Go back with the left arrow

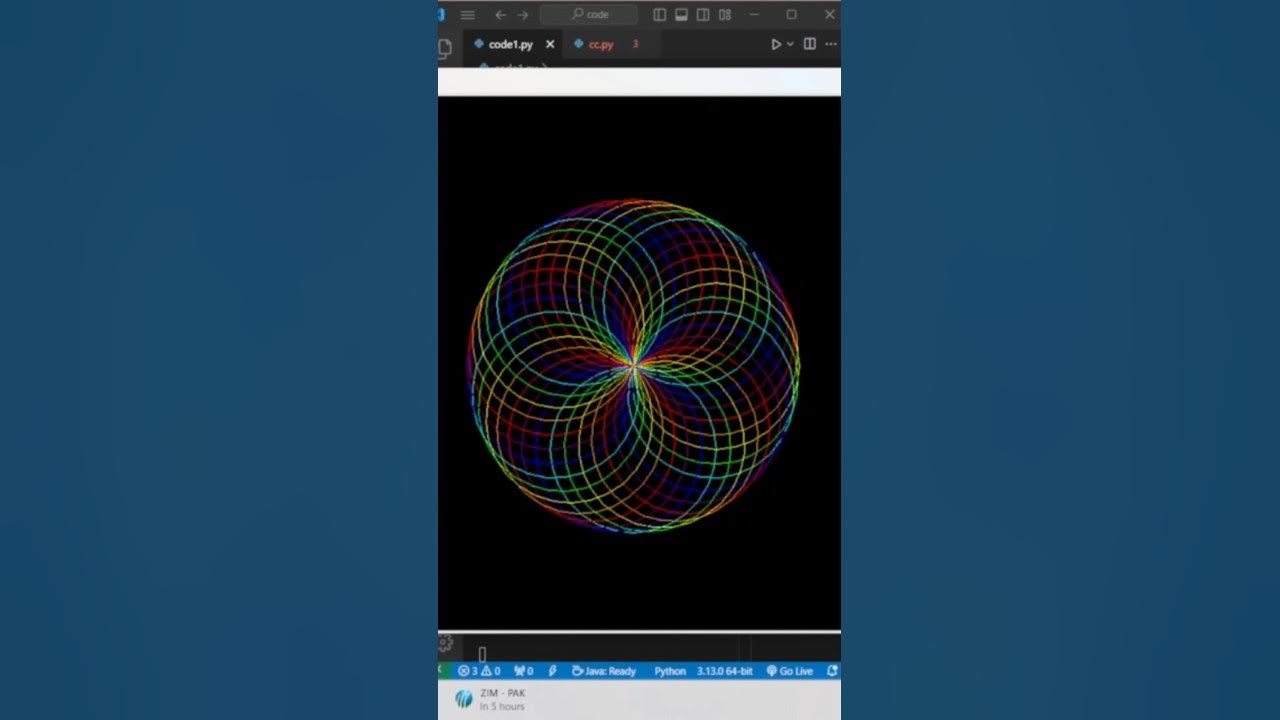(501, 15)
